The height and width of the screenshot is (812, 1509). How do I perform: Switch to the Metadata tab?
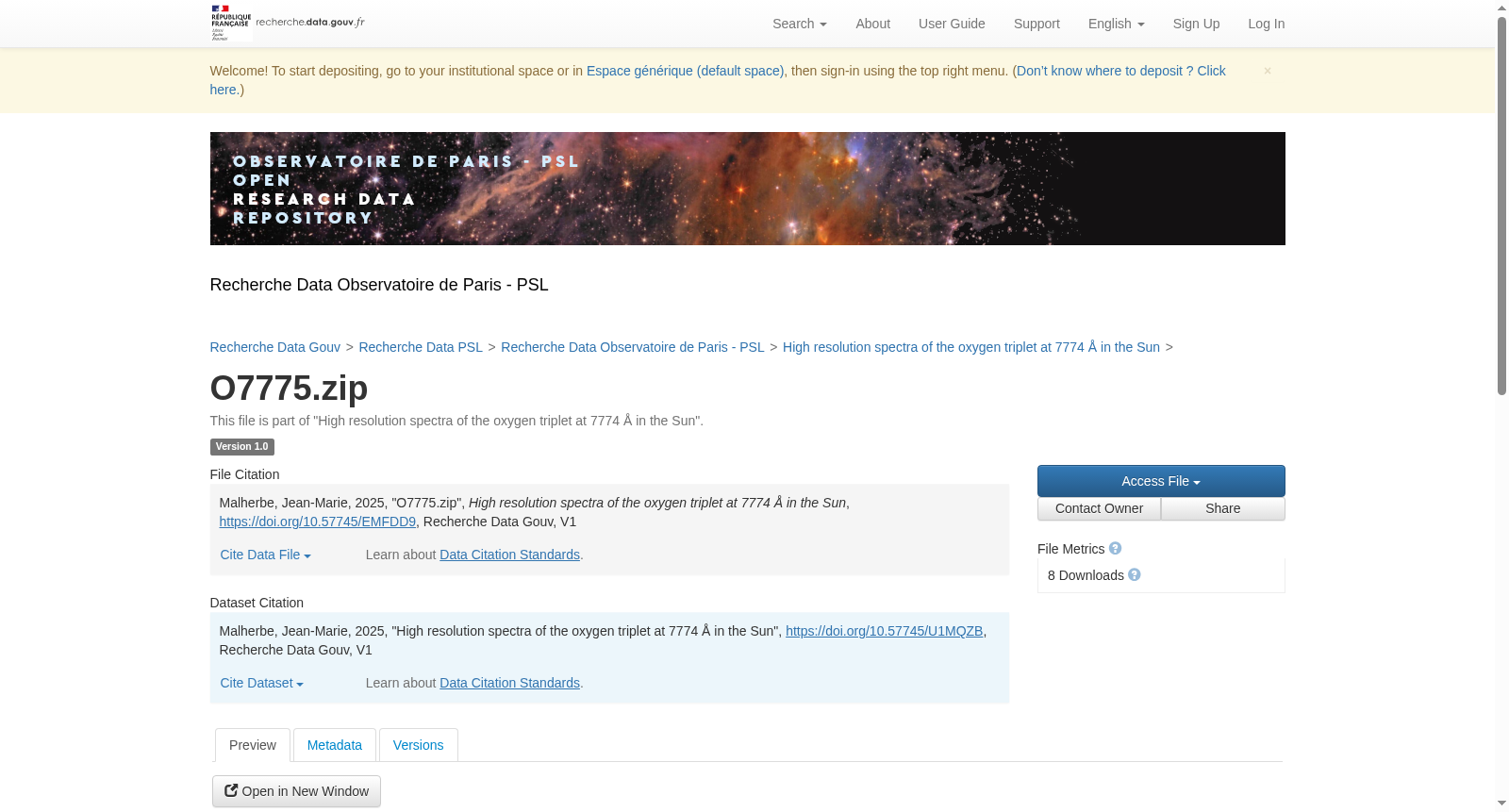(x=335, y=745)
